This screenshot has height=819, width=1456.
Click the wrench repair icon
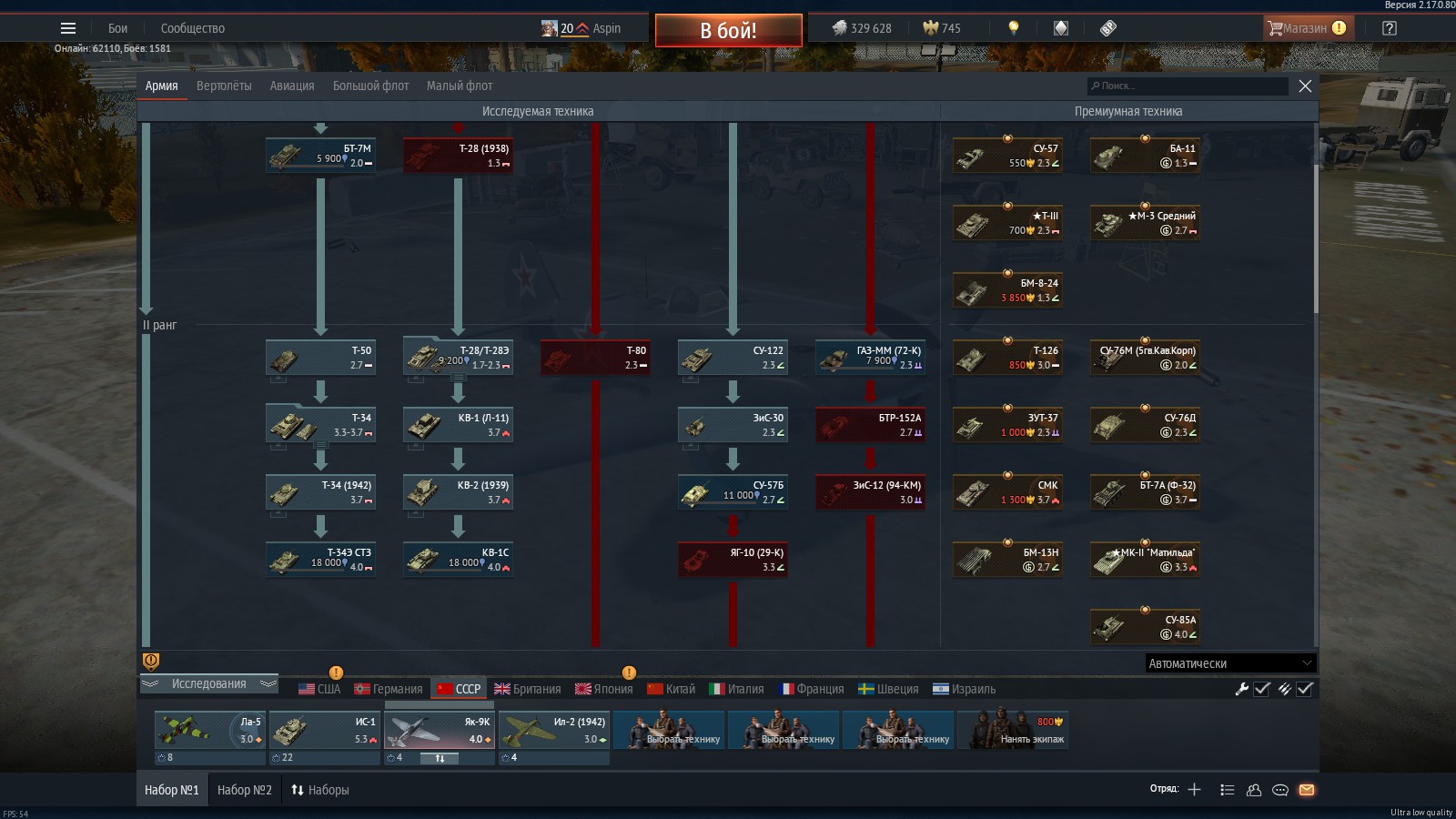tap(1241, 689)
